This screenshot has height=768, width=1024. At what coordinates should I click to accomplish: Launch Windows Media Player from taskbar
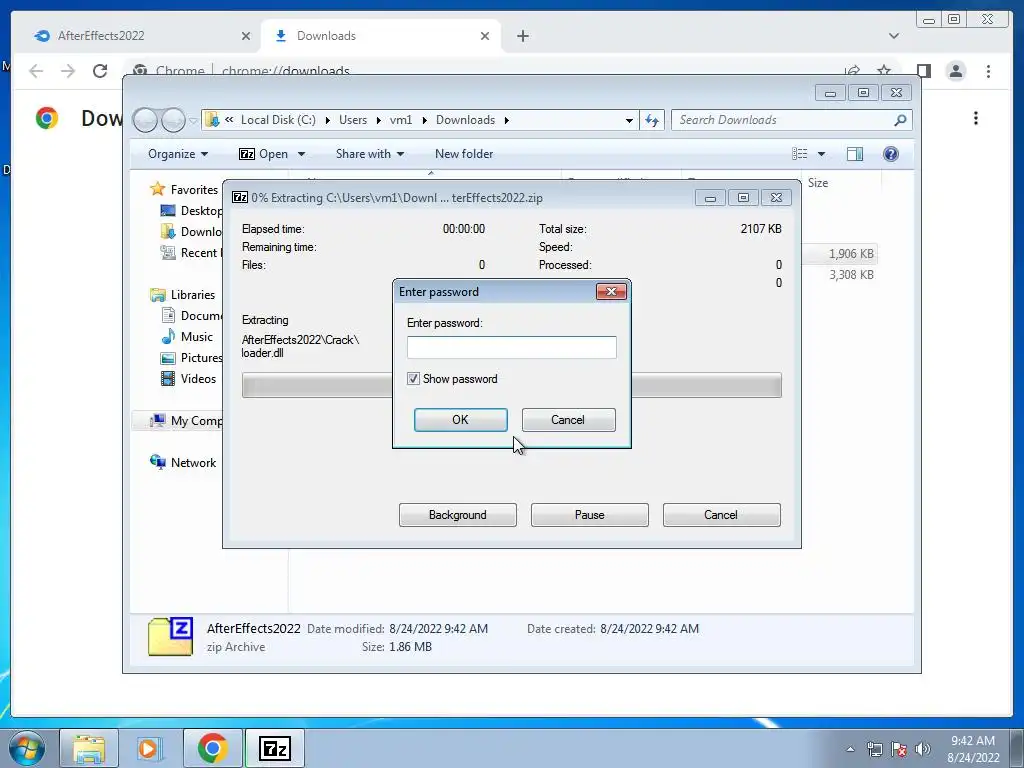150,748
